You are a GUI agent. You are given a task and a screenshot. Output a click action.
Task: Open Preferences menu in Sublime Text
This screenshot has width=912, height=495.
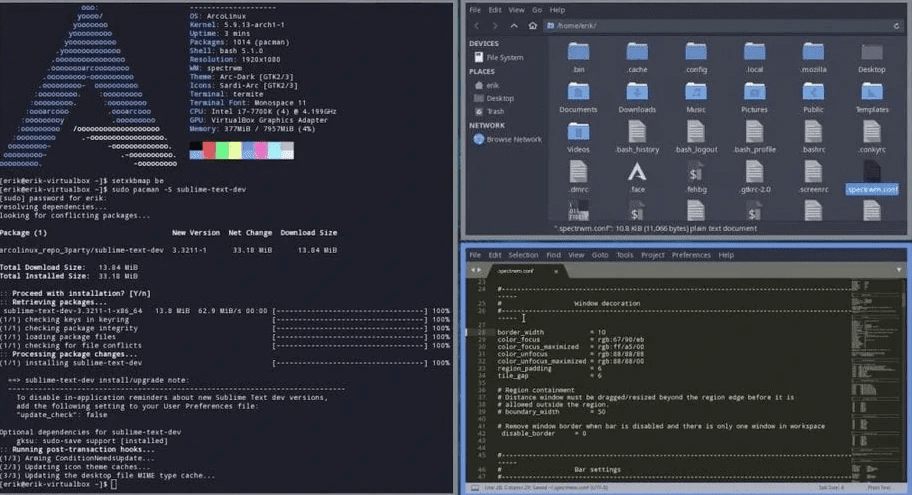click(x=691, y=255)
